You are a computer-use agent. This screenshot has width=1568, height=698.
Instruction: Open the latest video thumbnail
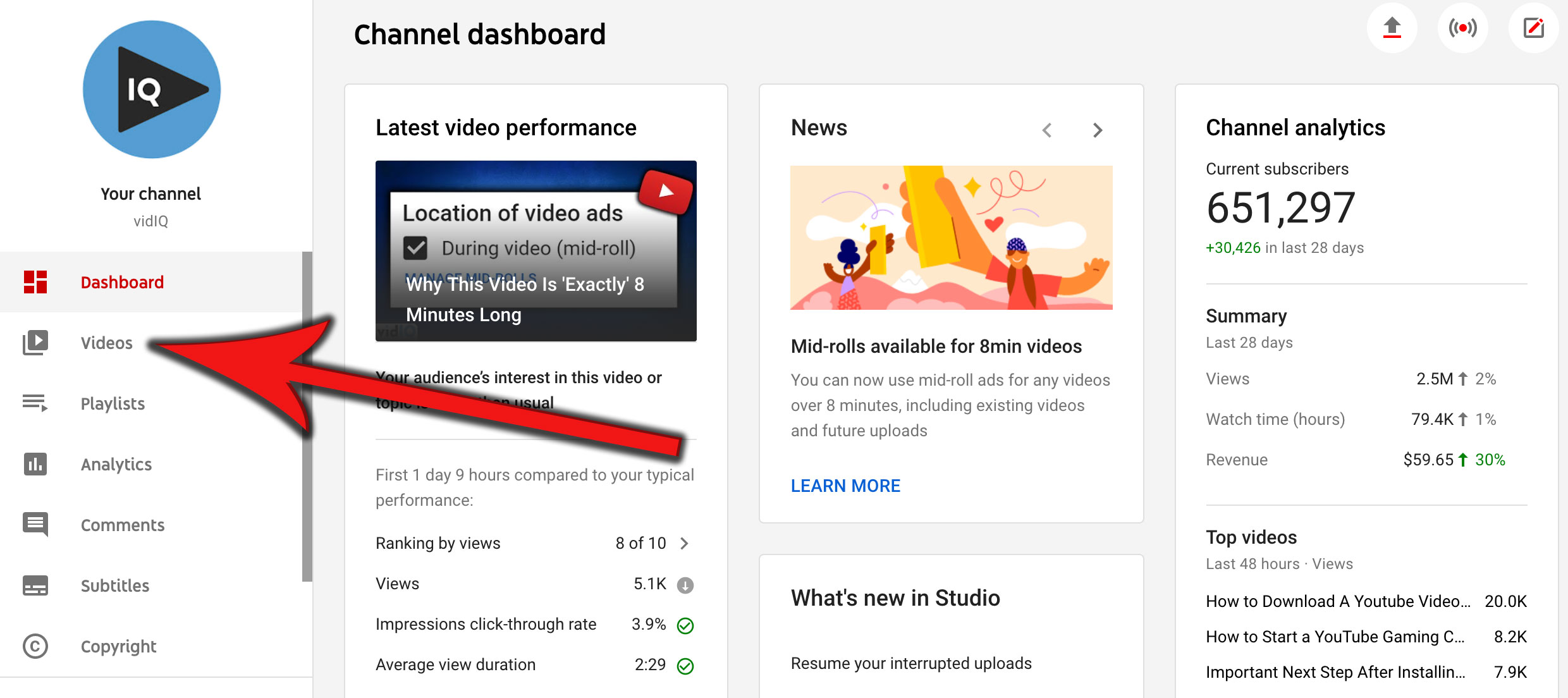click(536, 251)
